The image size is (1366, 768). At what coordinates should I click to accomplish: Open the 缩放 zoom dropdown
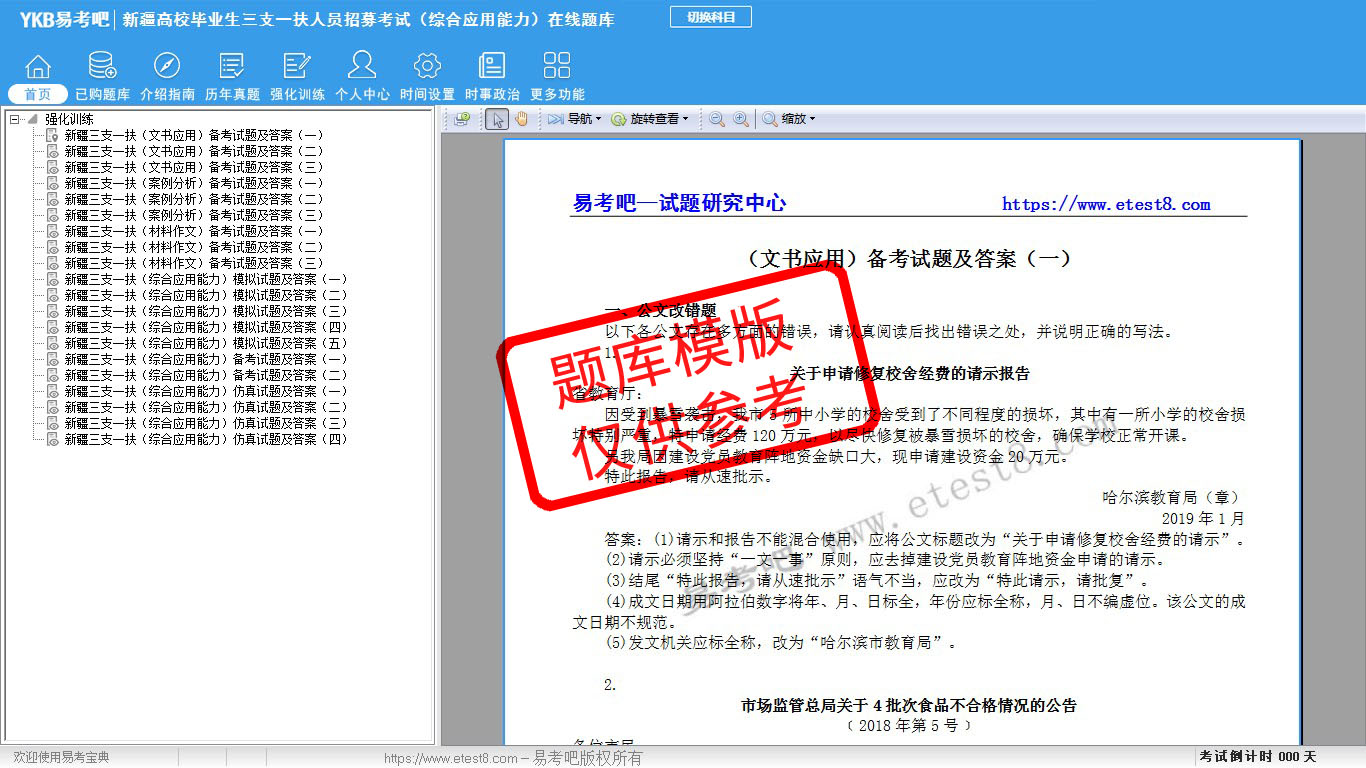(x=790, y=119)
